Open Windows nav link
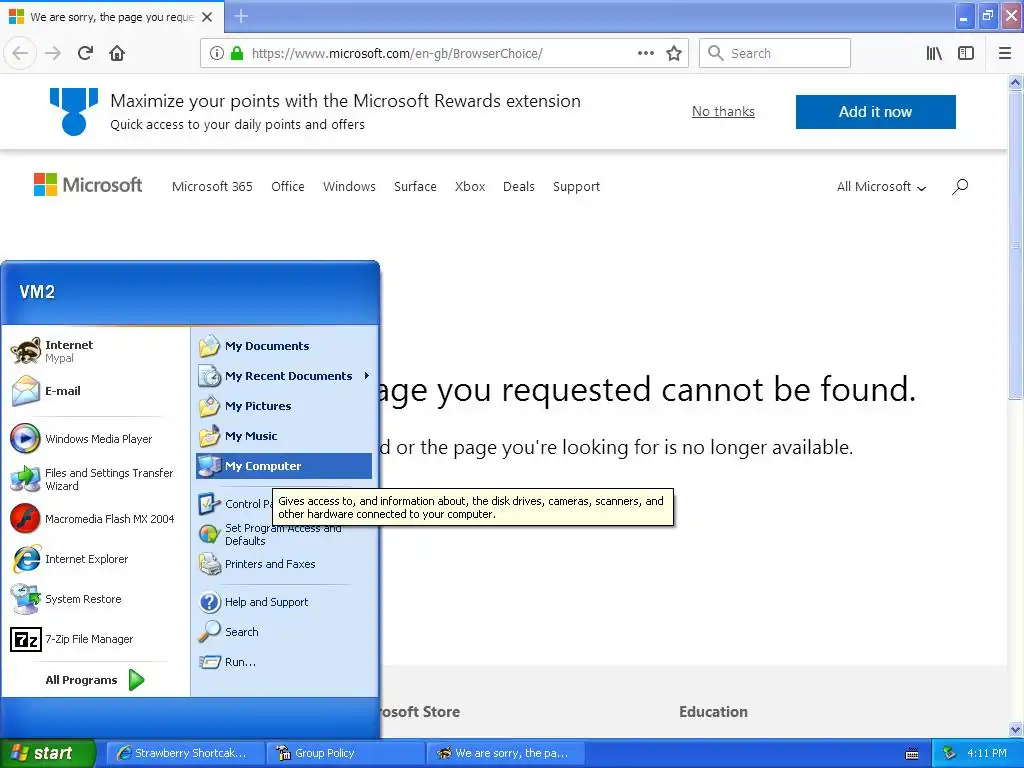Image resolution: width=1024 pixels, height=768 pixels. pos(349,187)
